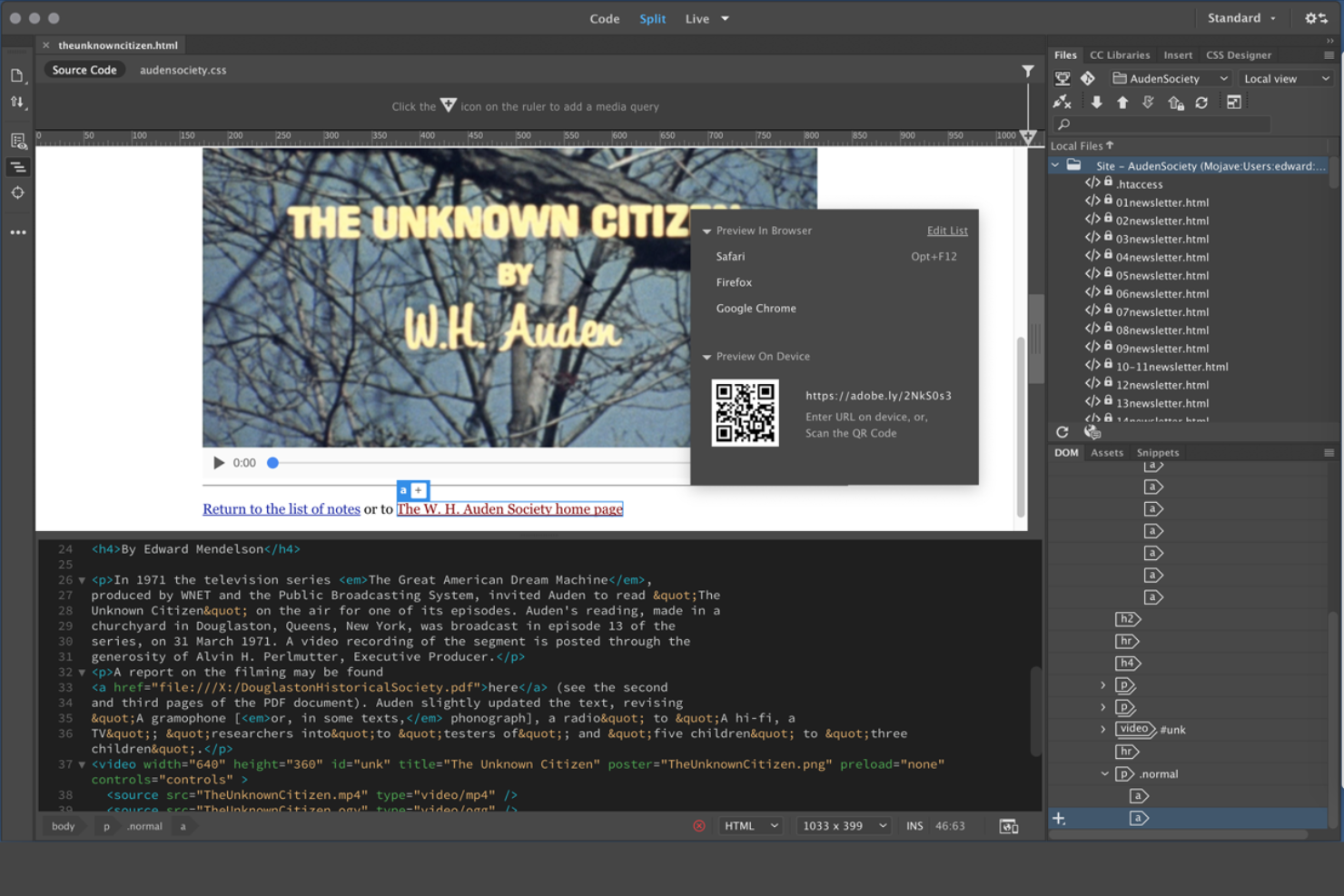The width and height of the screenshot is (1344, 896).
Task: Click the Refresh icon below the file list
Action: click(1062, 432)
